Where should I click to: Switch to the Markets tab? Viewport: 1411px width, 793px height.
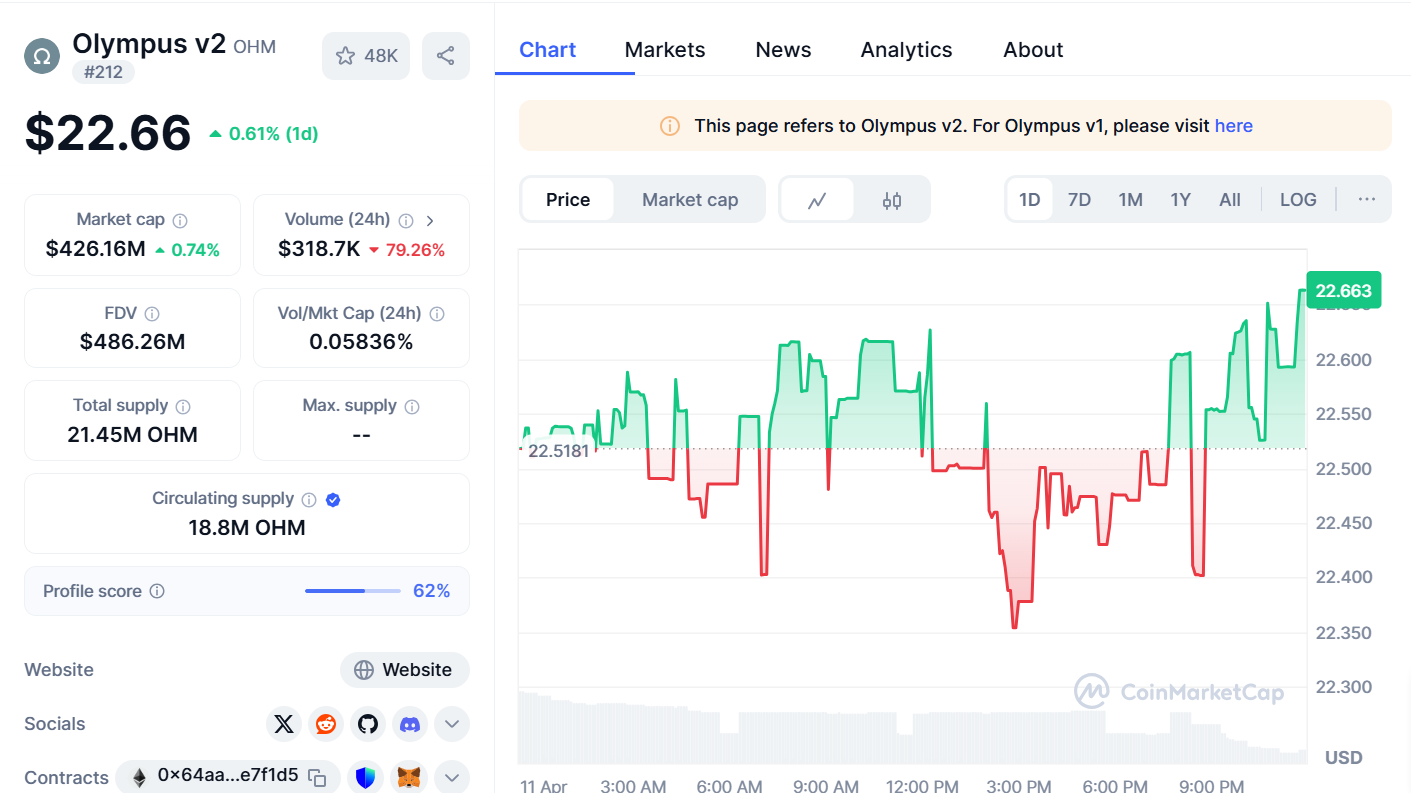664,49
